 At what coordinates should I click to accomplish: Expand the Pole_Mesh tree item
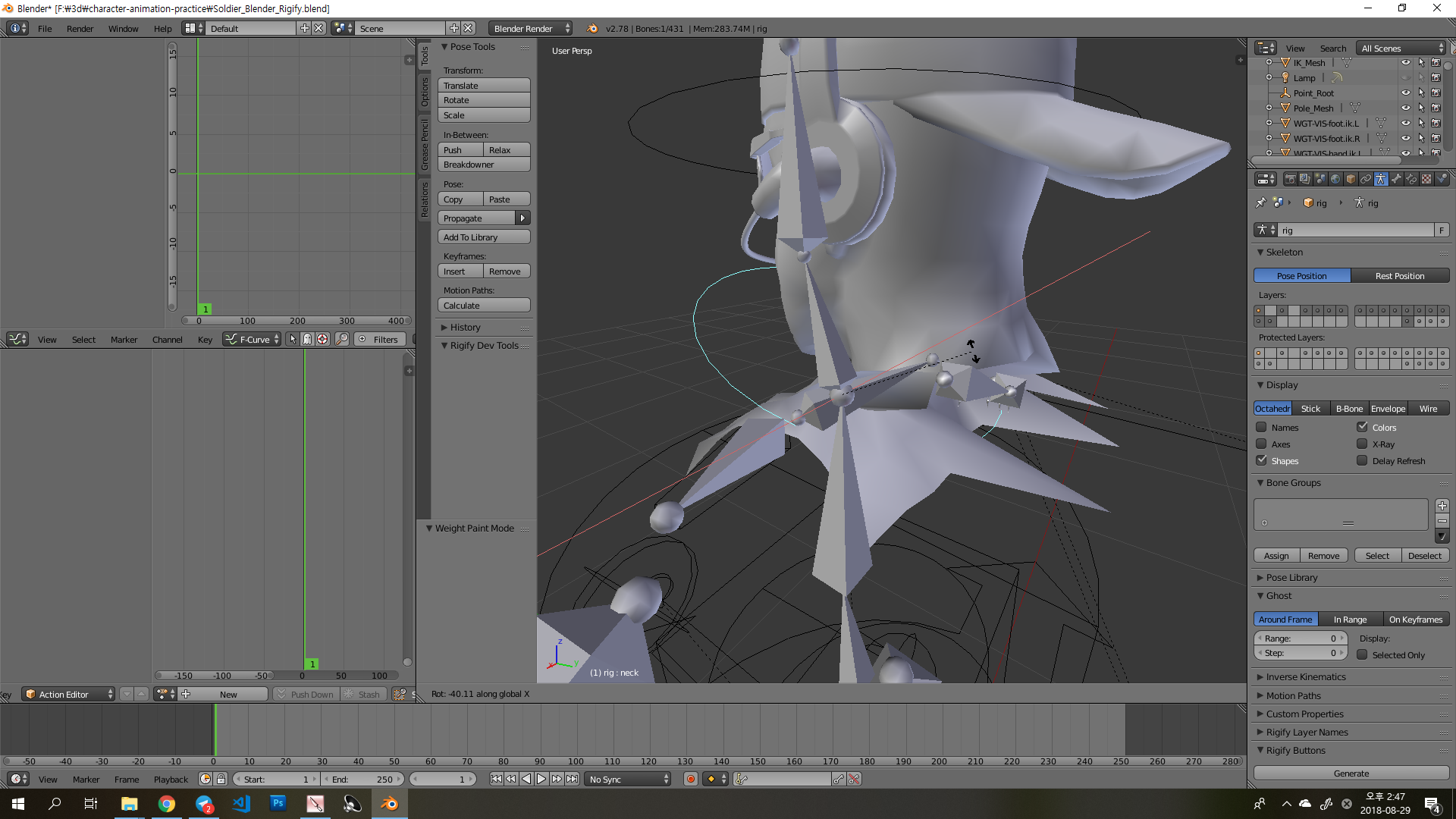pos(1269,108)
